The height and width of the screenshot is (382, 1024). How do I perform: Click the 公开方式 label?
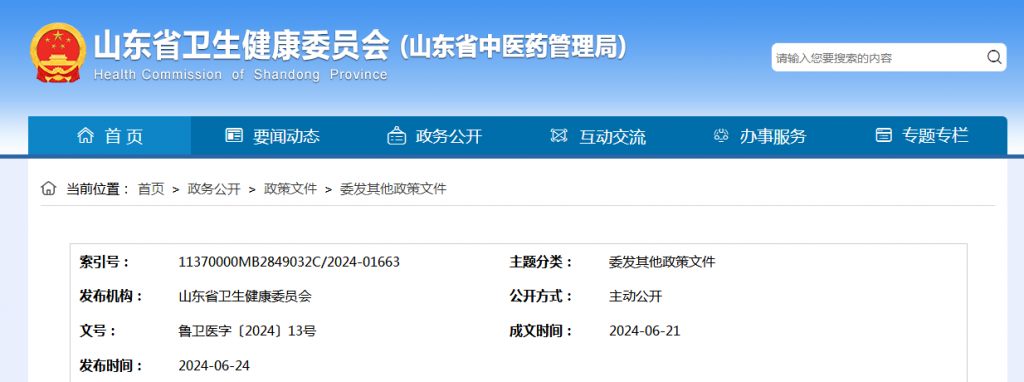tap(541, 296)
